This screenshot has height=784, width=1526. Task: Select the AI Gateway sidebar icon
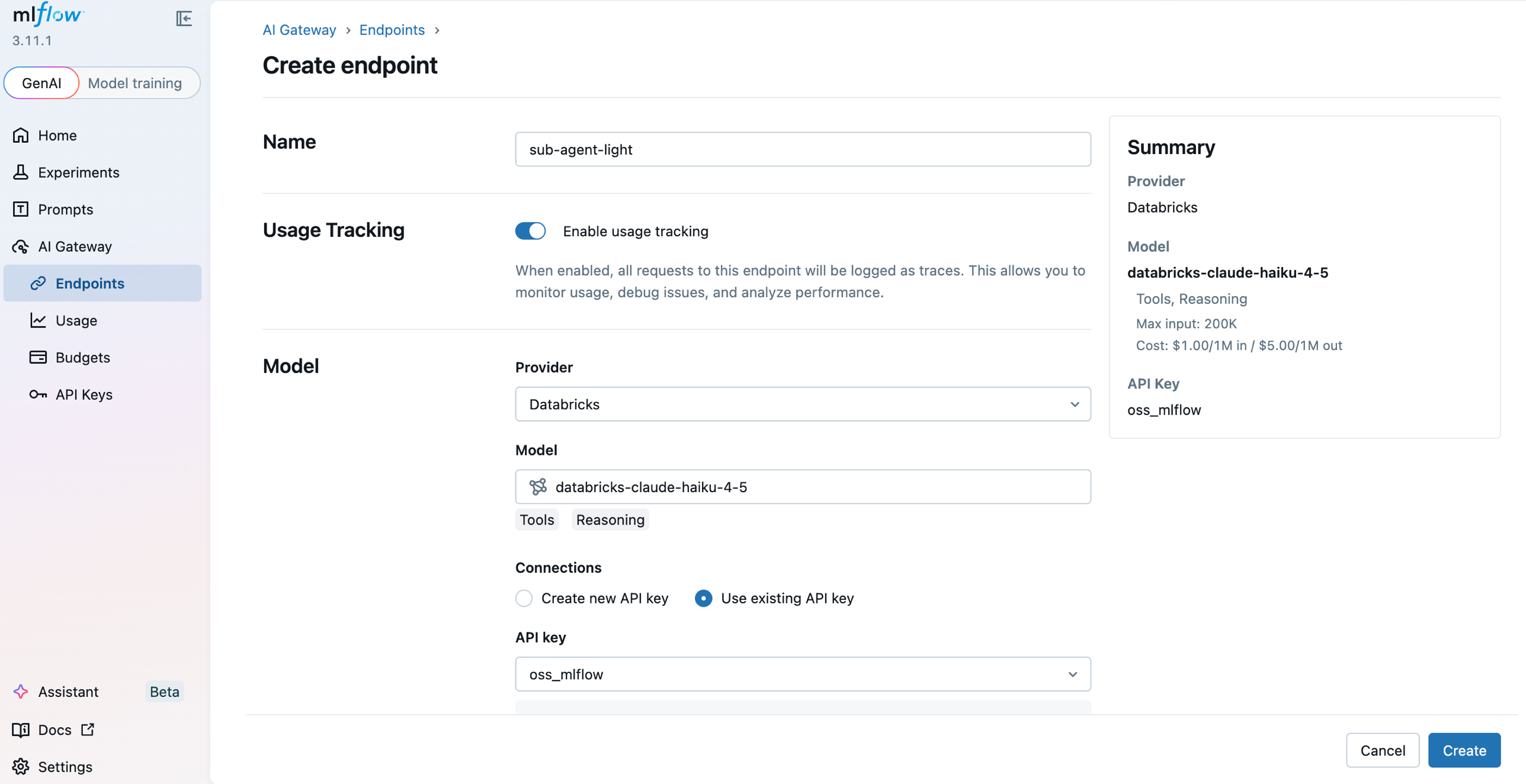click(x=20, y=246)
